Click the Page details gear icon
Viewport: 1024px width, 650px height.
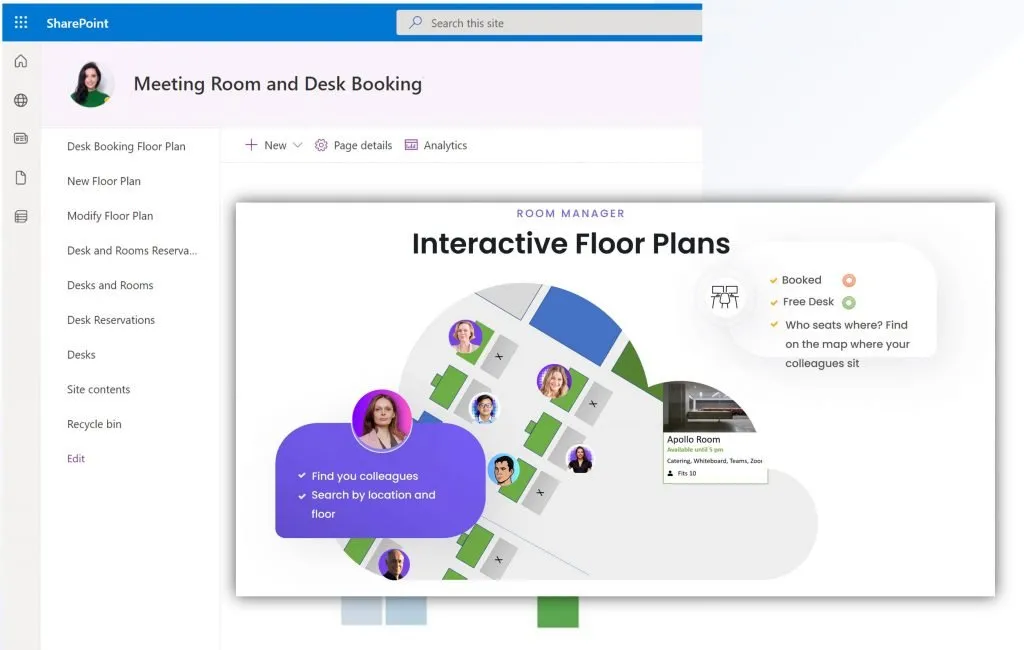click(x=321, y=145)
